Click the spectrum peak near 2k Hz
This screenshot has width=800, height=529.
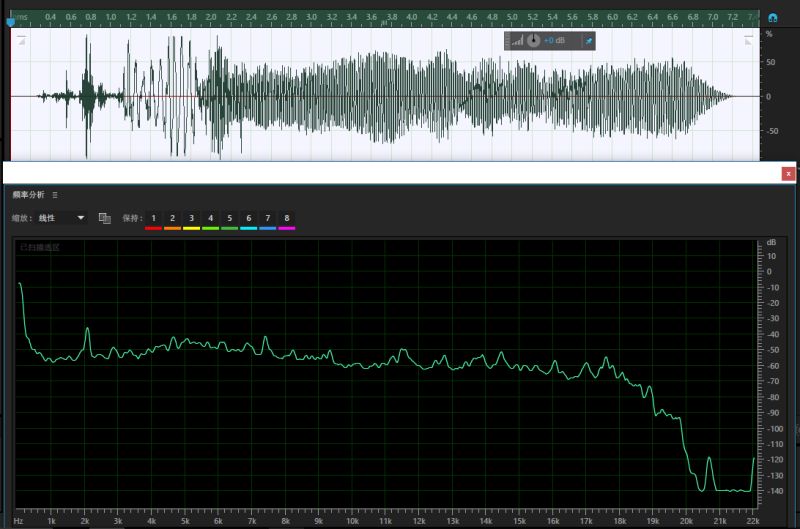tap(87, 329)
